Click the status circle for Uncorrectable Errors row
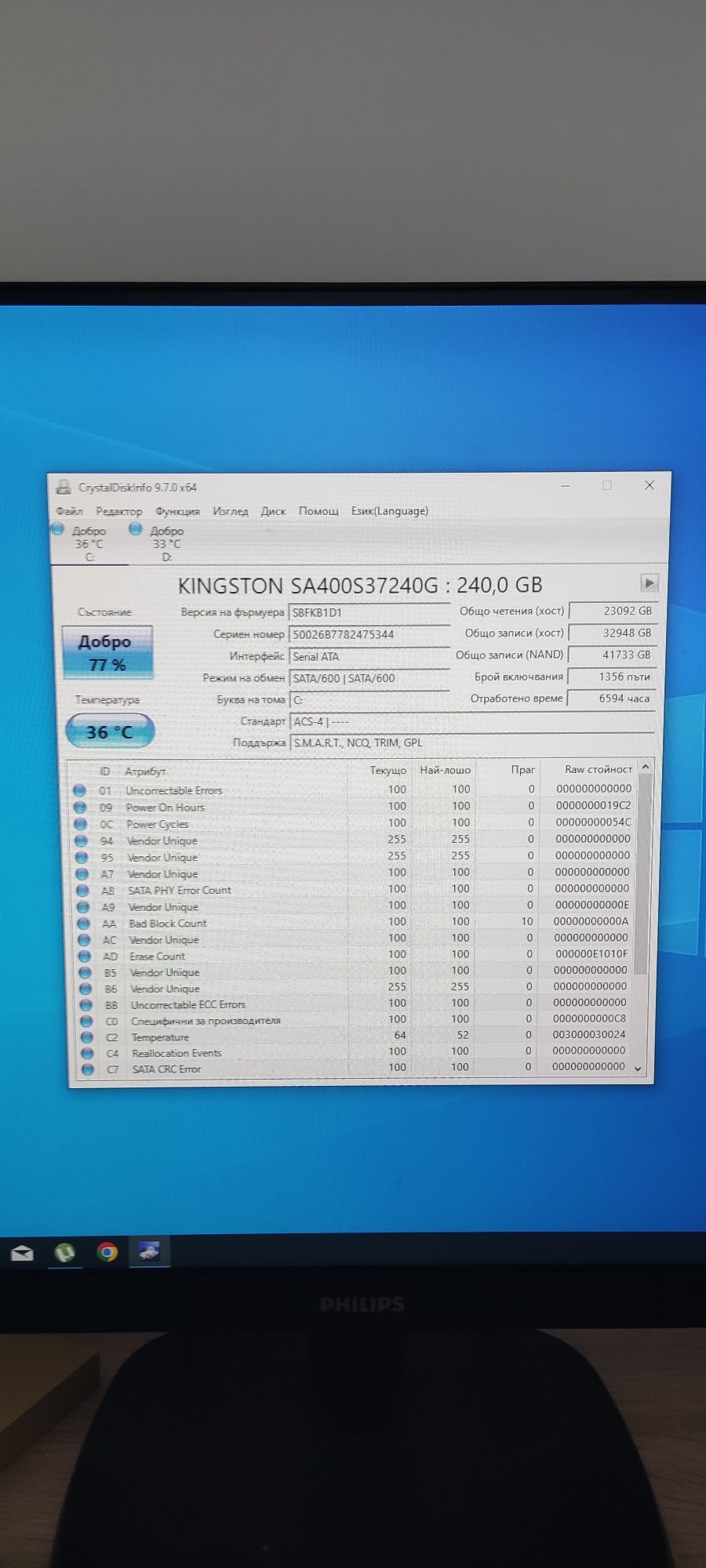This screenshot has height=1568, width=706. (x=79, y=790)
